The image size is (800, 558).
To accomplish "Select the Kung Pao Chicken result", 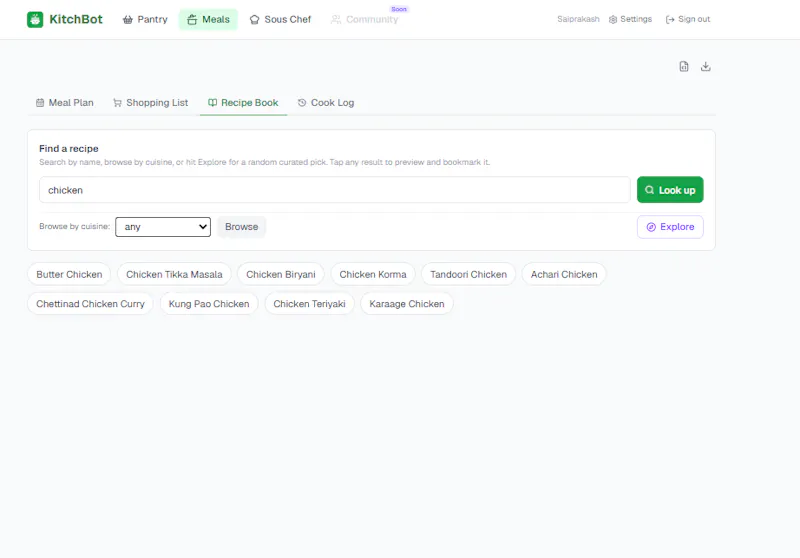I will [209, 304].
